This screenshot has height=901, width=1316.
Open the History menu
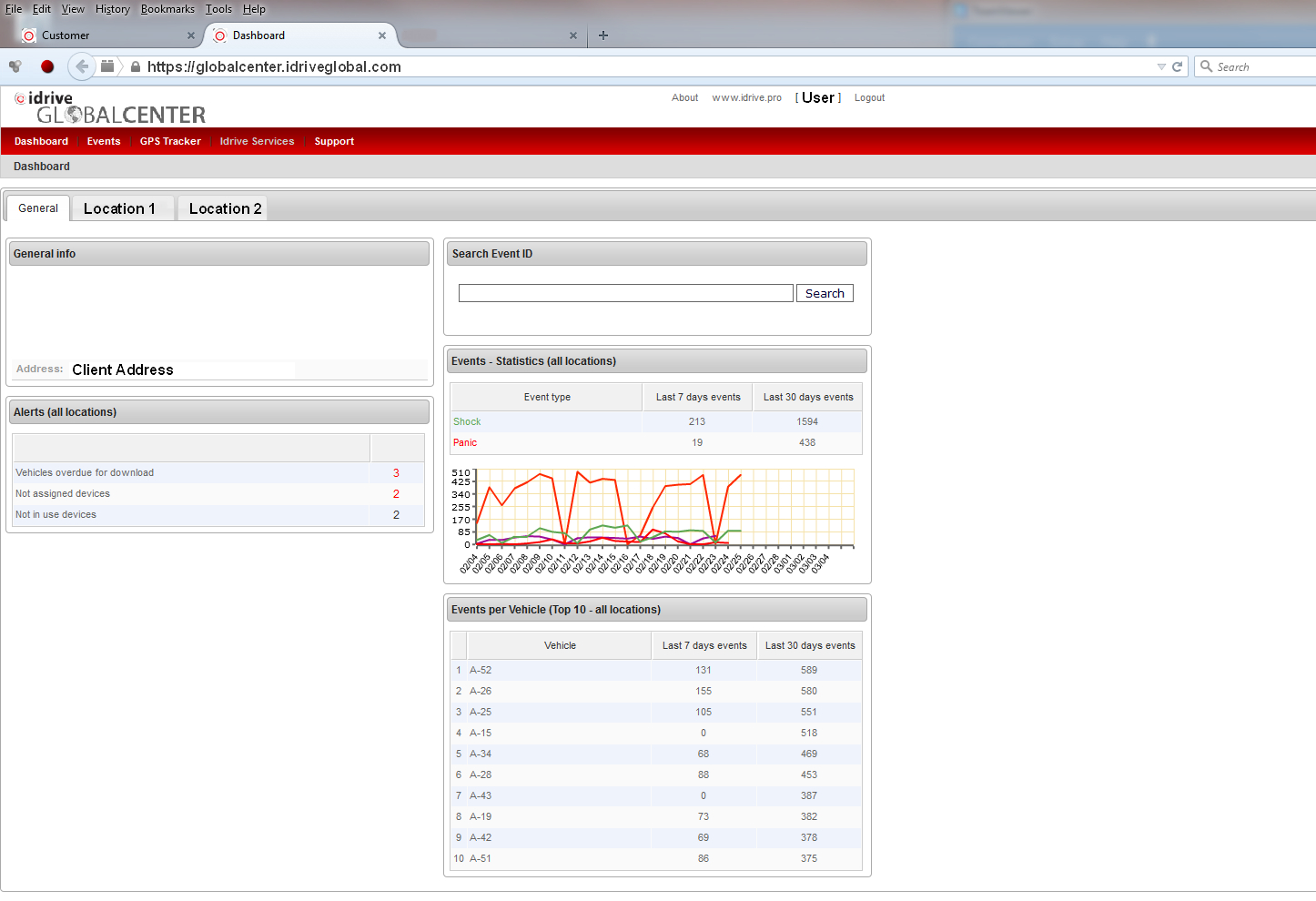(x=112, y=9)
